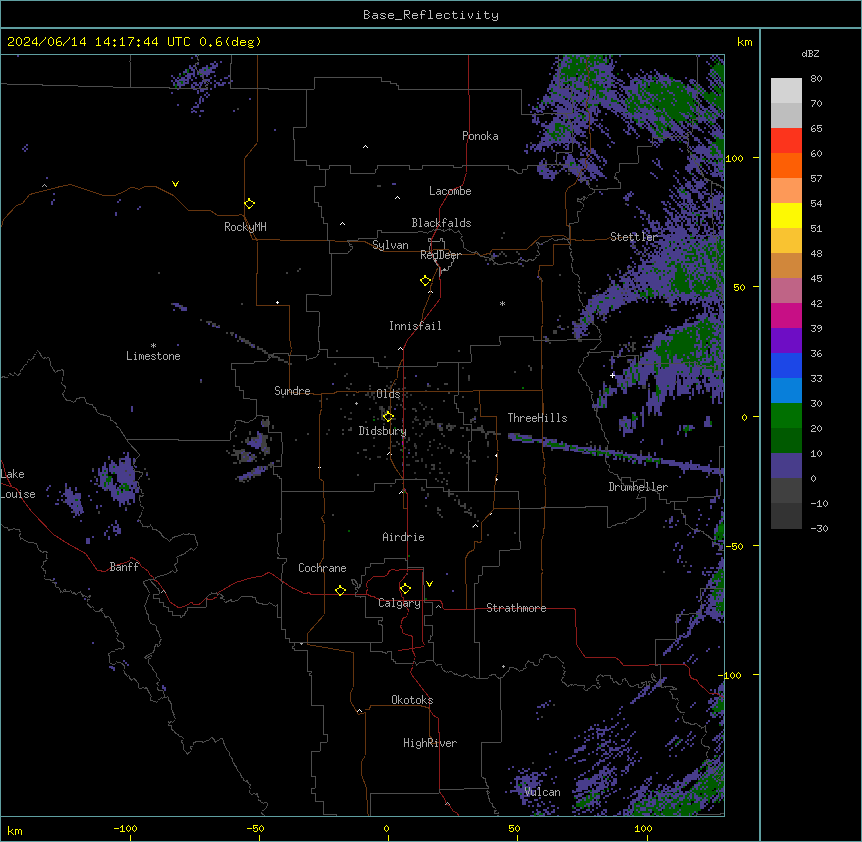Click the -100 tick on bottom axis

point(125,828)
